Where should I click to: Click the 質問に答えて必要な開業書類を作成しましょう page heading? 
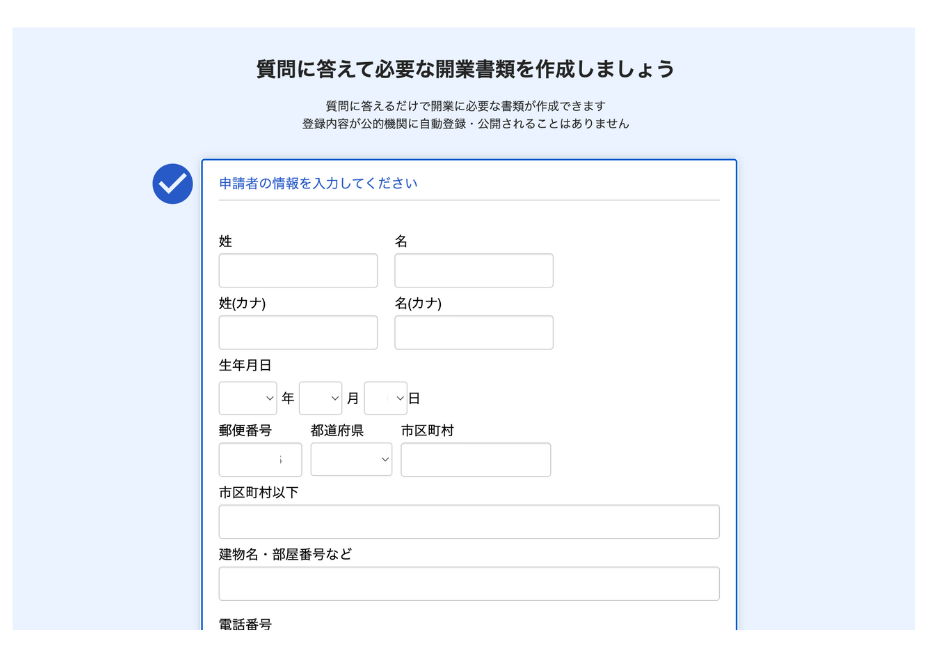point(465,69)
